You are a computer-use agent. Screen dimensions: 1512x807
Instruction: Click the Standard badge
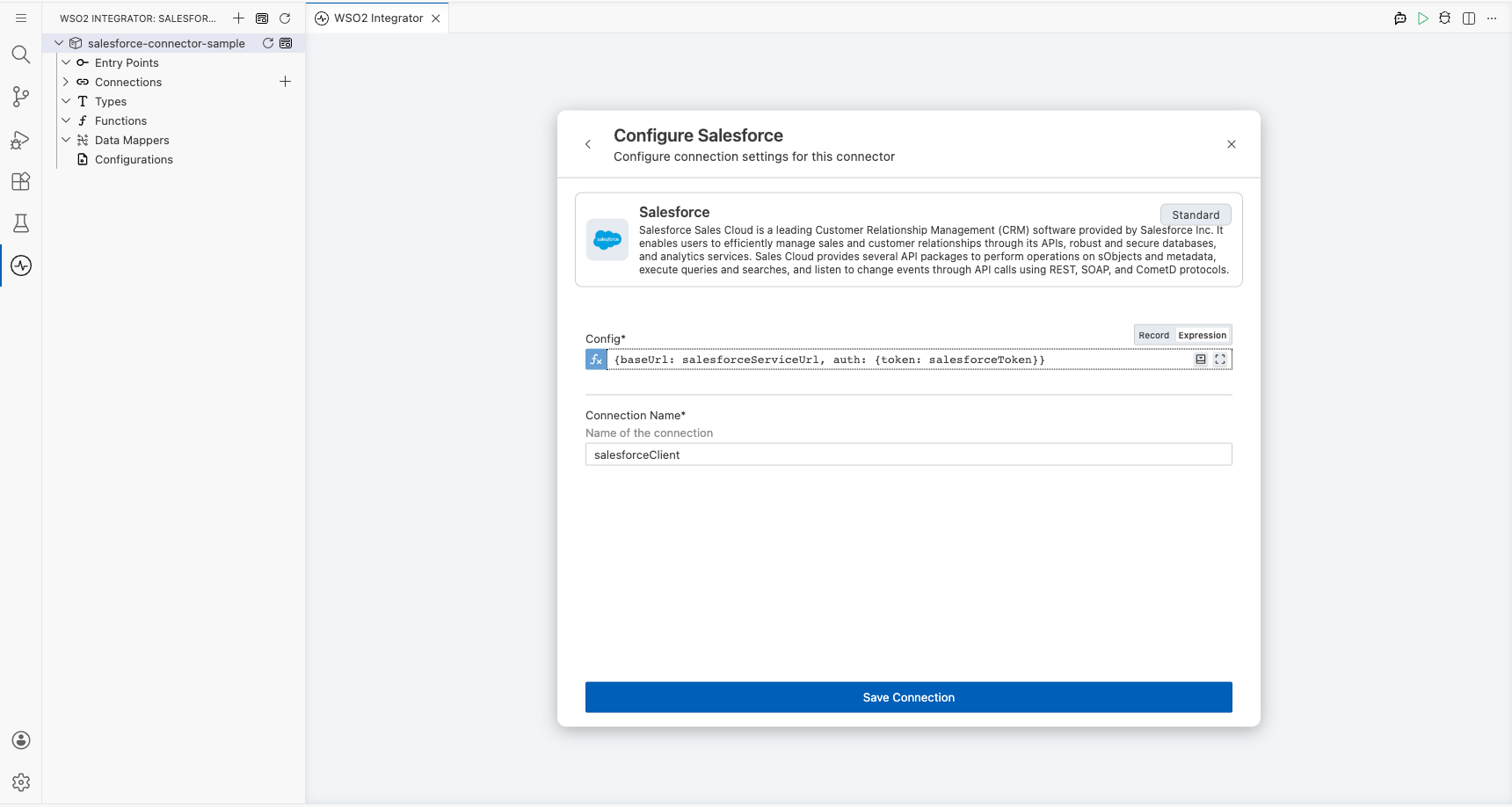pos(1196,214)
